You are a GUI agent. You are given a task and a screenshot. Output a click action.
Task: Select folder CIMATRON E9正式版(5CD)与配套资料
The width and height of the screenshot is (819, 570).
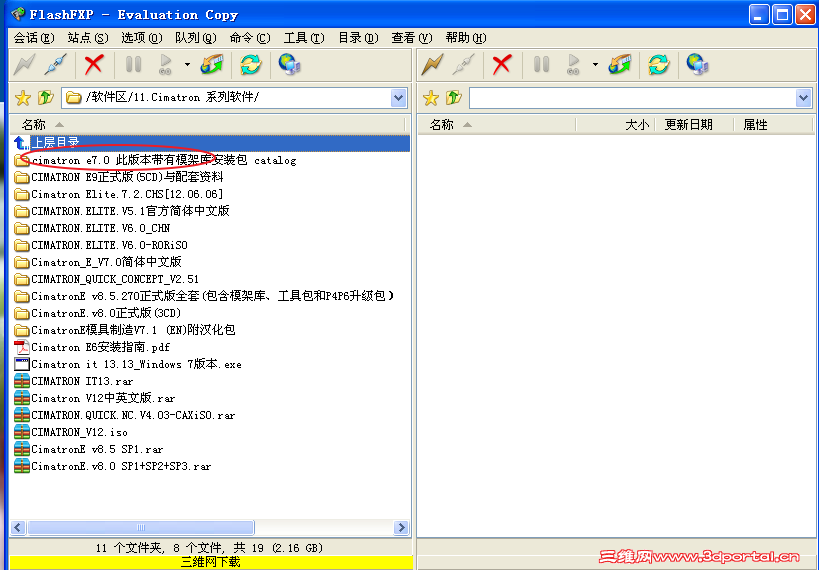click(x=119, y=177)
